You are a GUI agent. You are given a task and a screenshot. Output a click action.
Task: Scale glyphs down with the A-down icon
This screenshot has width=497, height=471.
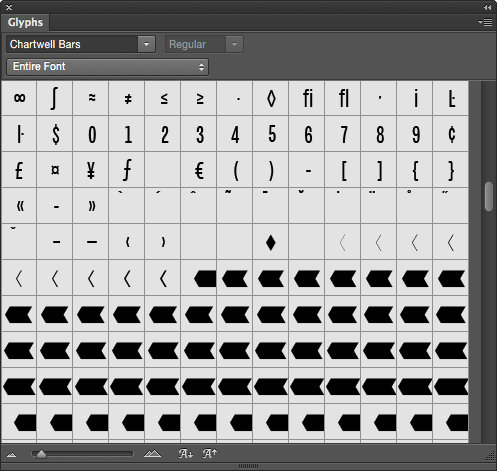pyautogui.click(x=185, y=453)
